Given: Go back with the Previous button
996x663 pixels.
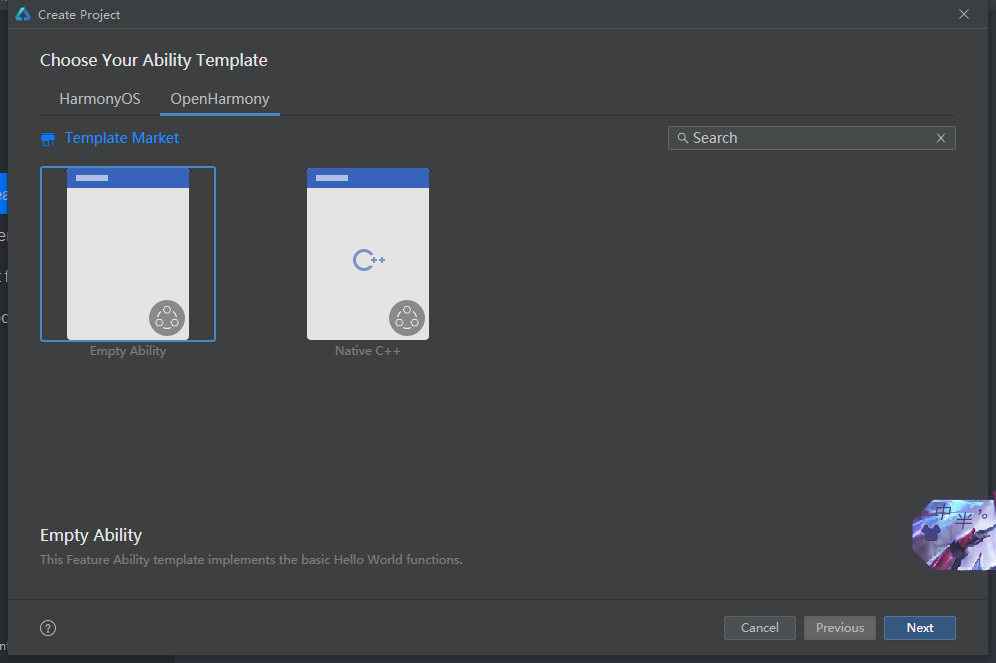Looking at the screenshot, I should click(840, 628).
